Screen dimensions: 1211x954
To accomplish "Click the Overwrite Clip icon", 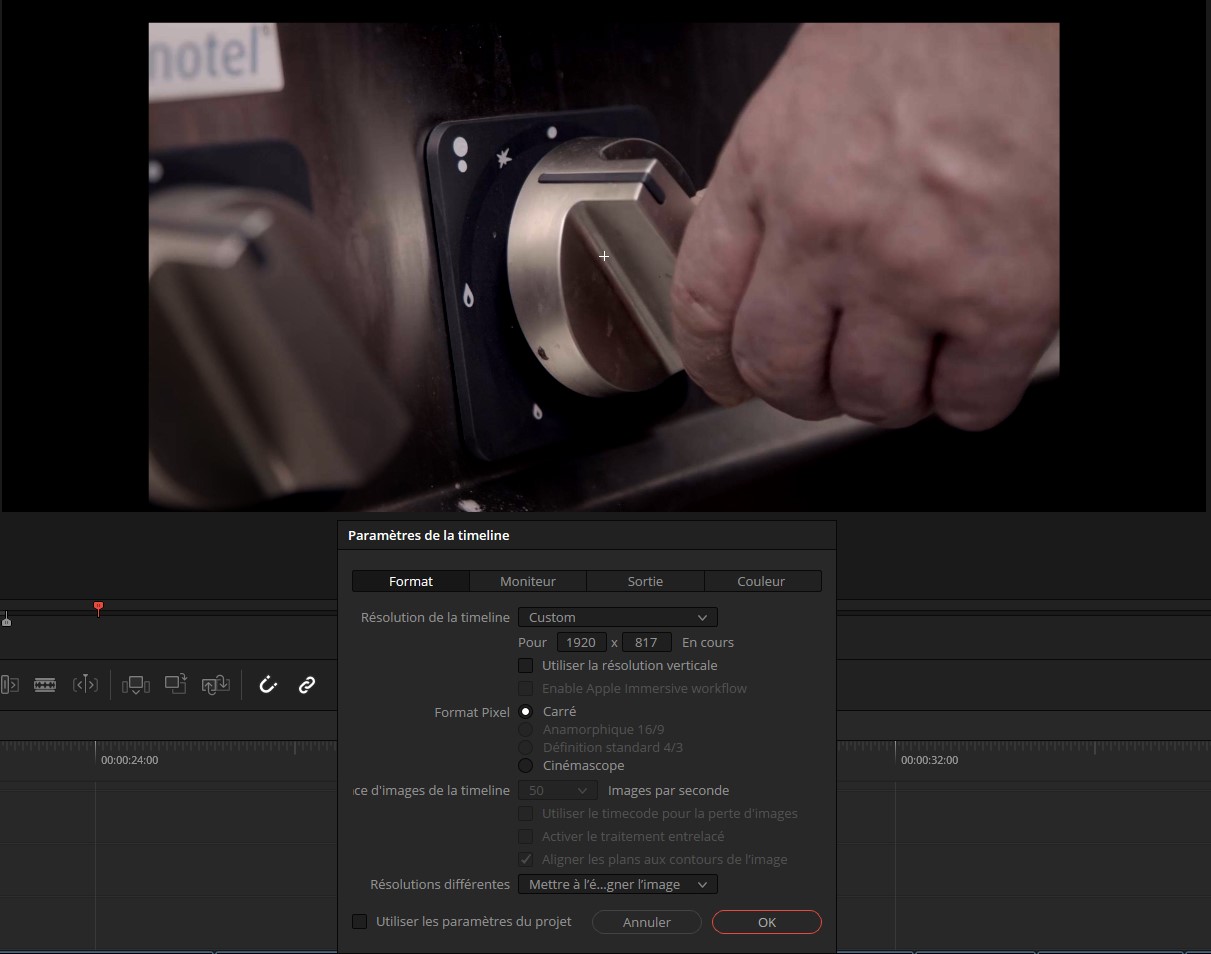I will pyautogui.click(x=176, y=685).
